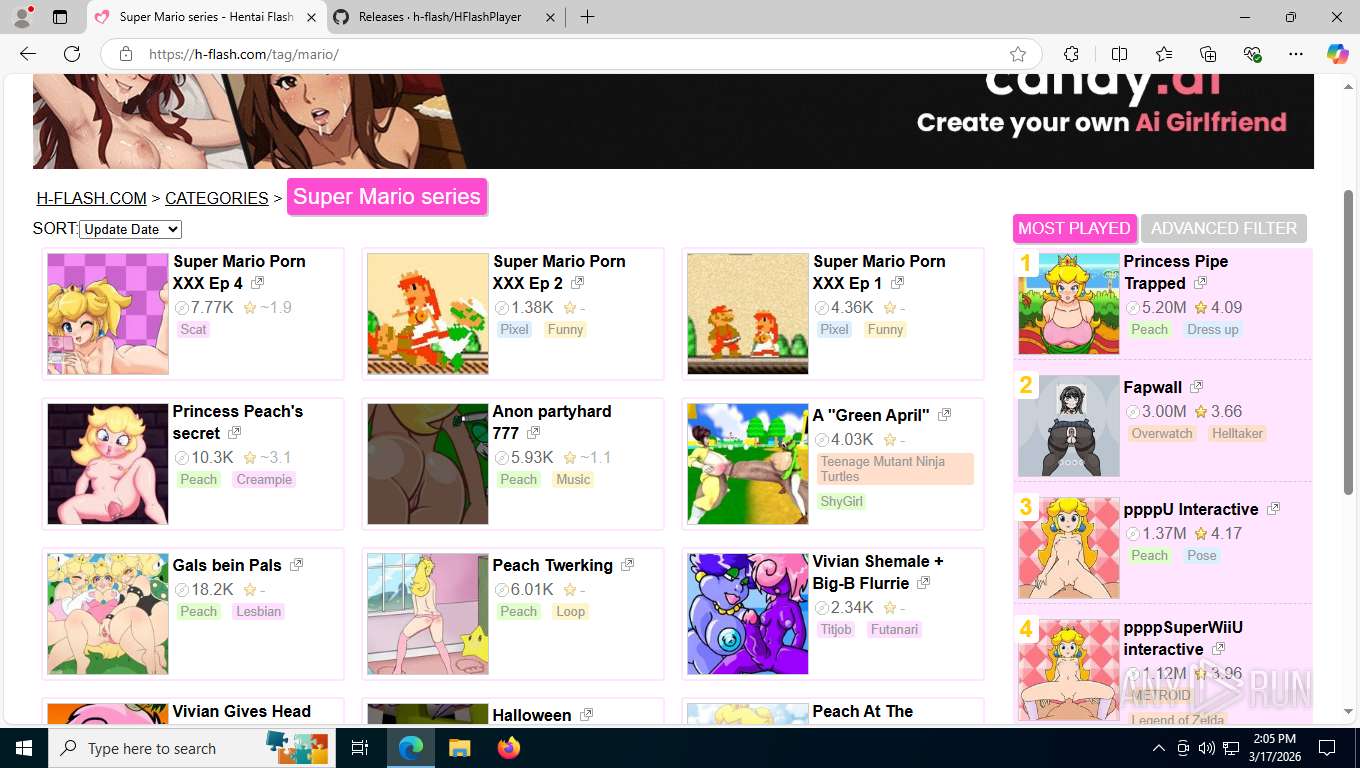Open Task View on the taskbar
Image resolution: width=1360 pixels, height=768 pixels.
(360, 748)
